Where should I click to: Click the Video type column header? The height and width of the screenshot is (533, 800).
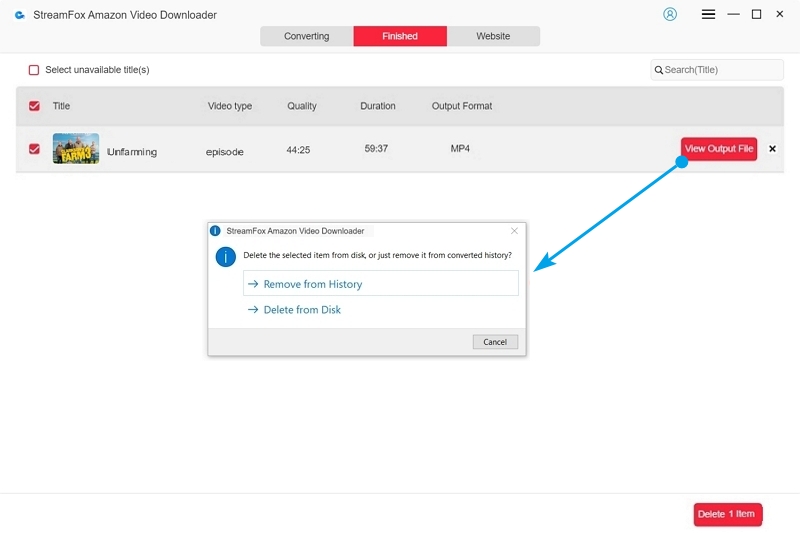230,106
